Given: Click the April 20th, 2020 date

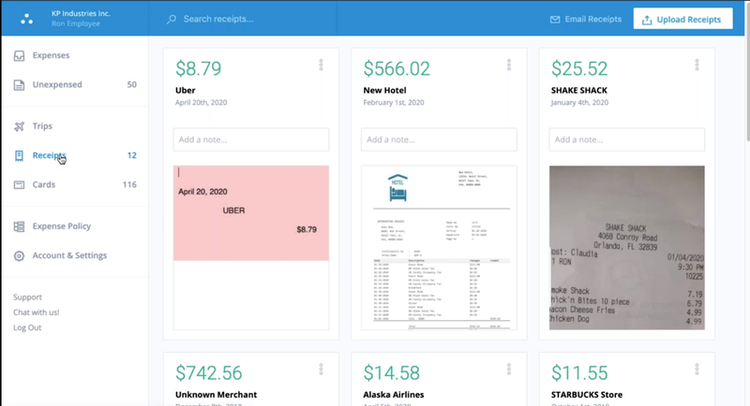Looking at the screenshot, I should coord(201,102).
